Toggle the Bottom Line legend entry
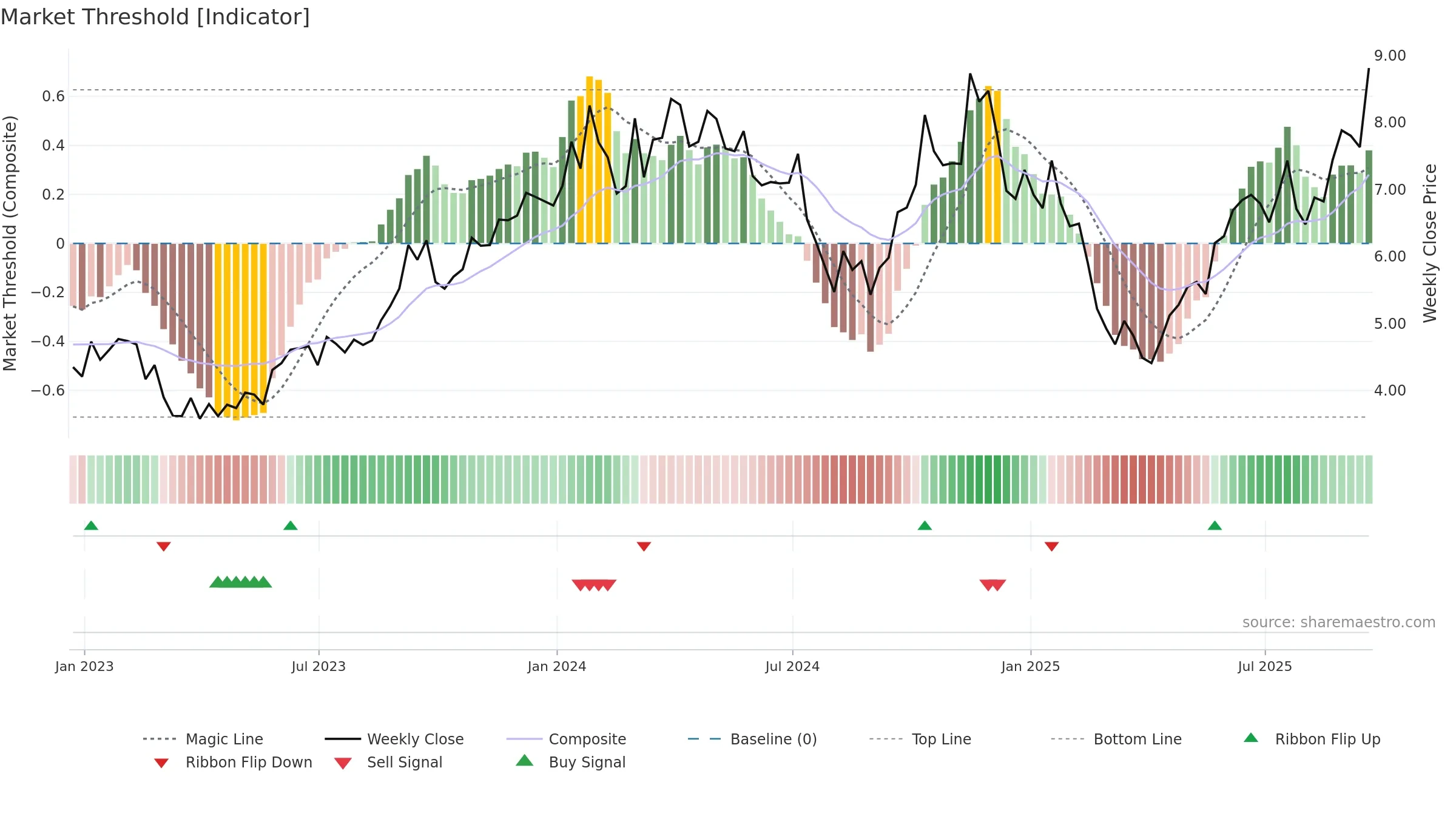This screenshot has width=1456, height=819. 1116,739
